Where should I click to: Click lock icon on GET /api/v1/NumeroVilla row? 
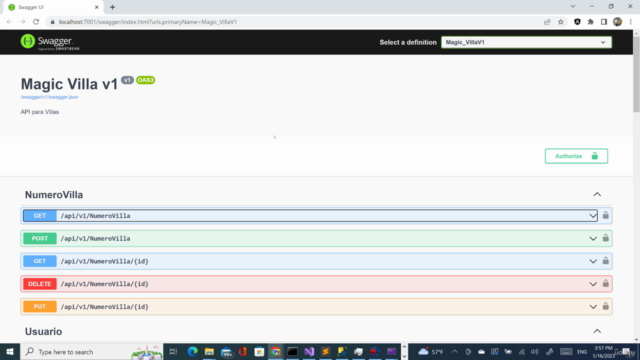point(606,215)
